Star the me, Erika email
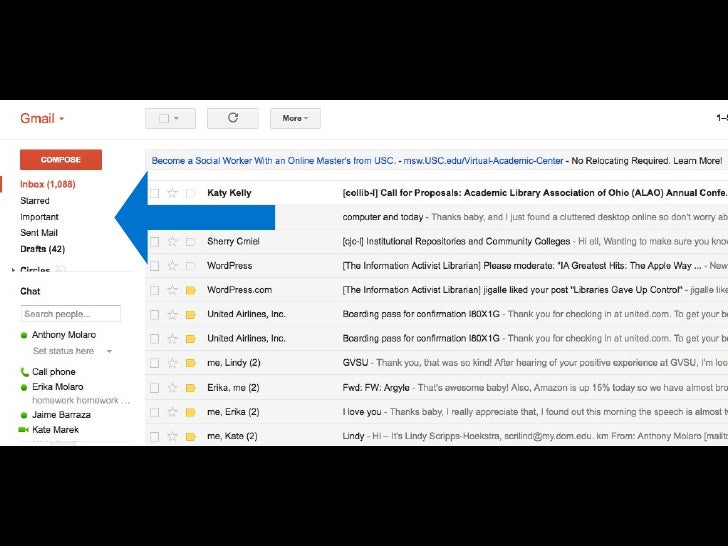 tap(172, 412)
